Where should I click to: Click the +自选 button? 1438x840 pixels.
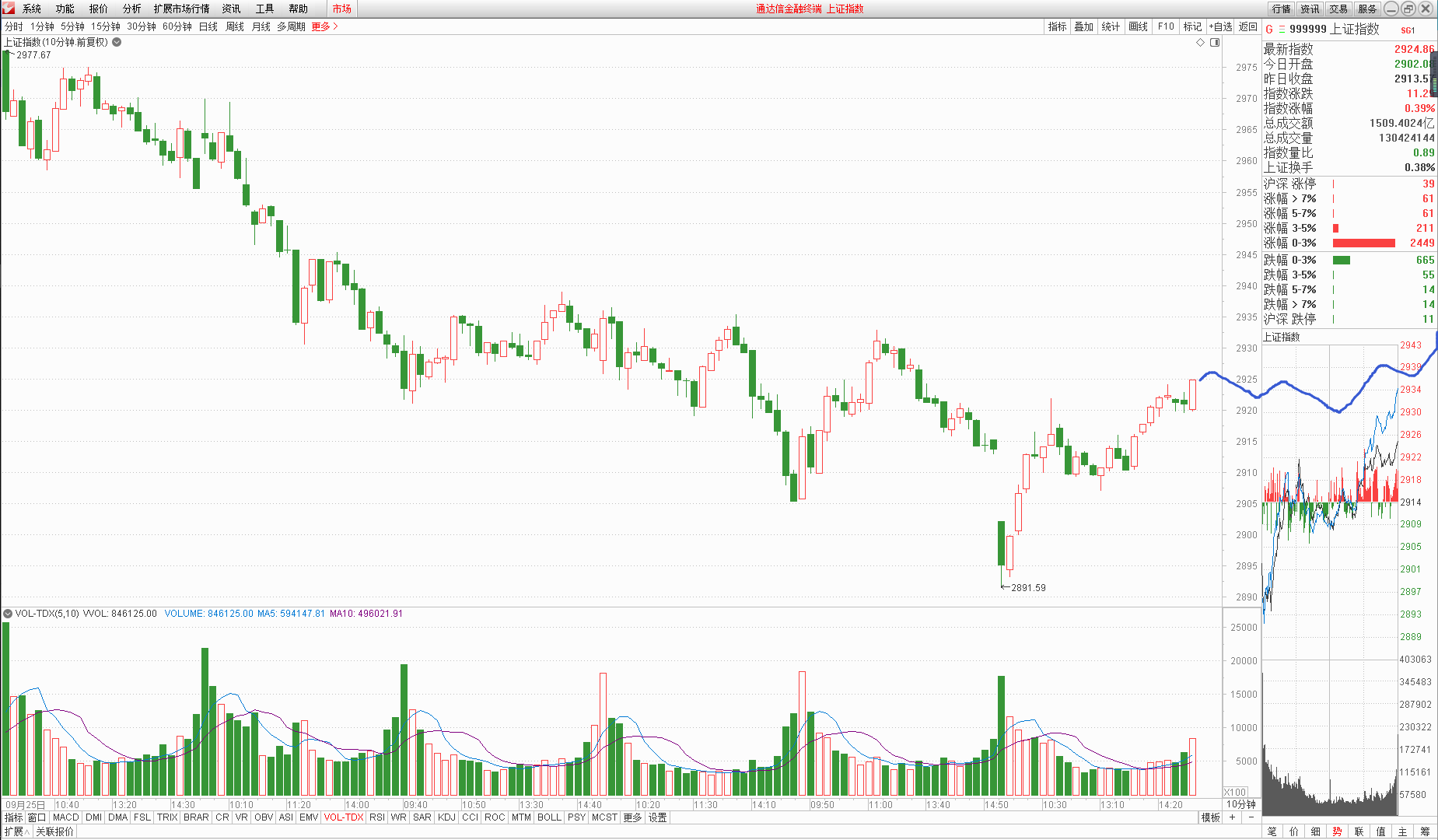pyautogui.click(x=1221, y=26)
